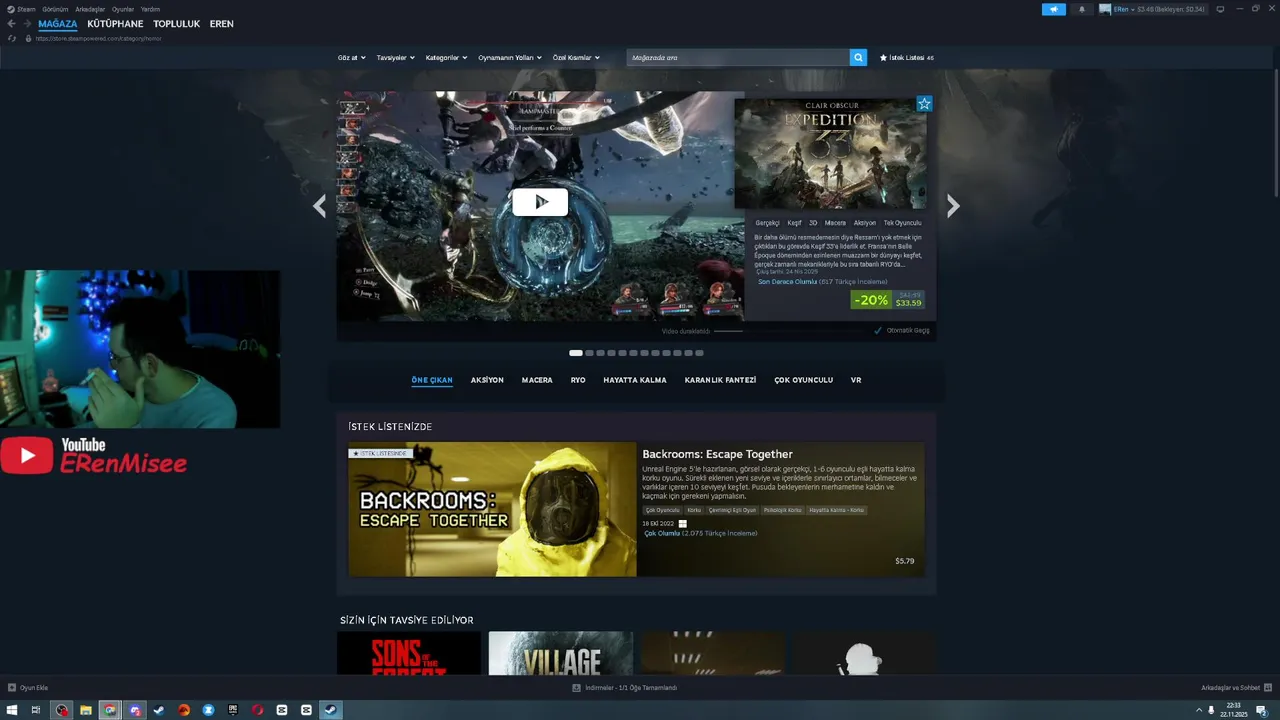Click the back navigation arrow in Steam
Image resolution: width=1280 pixels, height=720 pixels.
click(12, 24)
